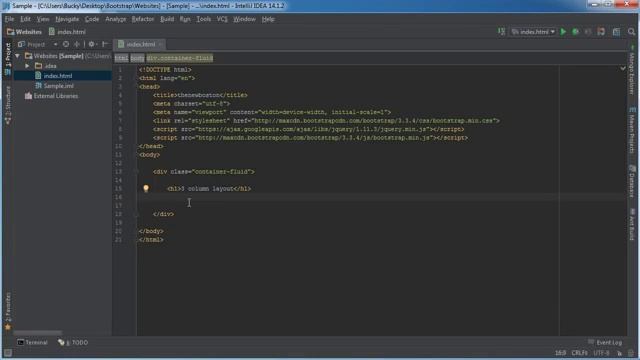Collapse the div fold marker at line 13
The width and height of the screenshot is (640, 360).
tap(137, 172)
